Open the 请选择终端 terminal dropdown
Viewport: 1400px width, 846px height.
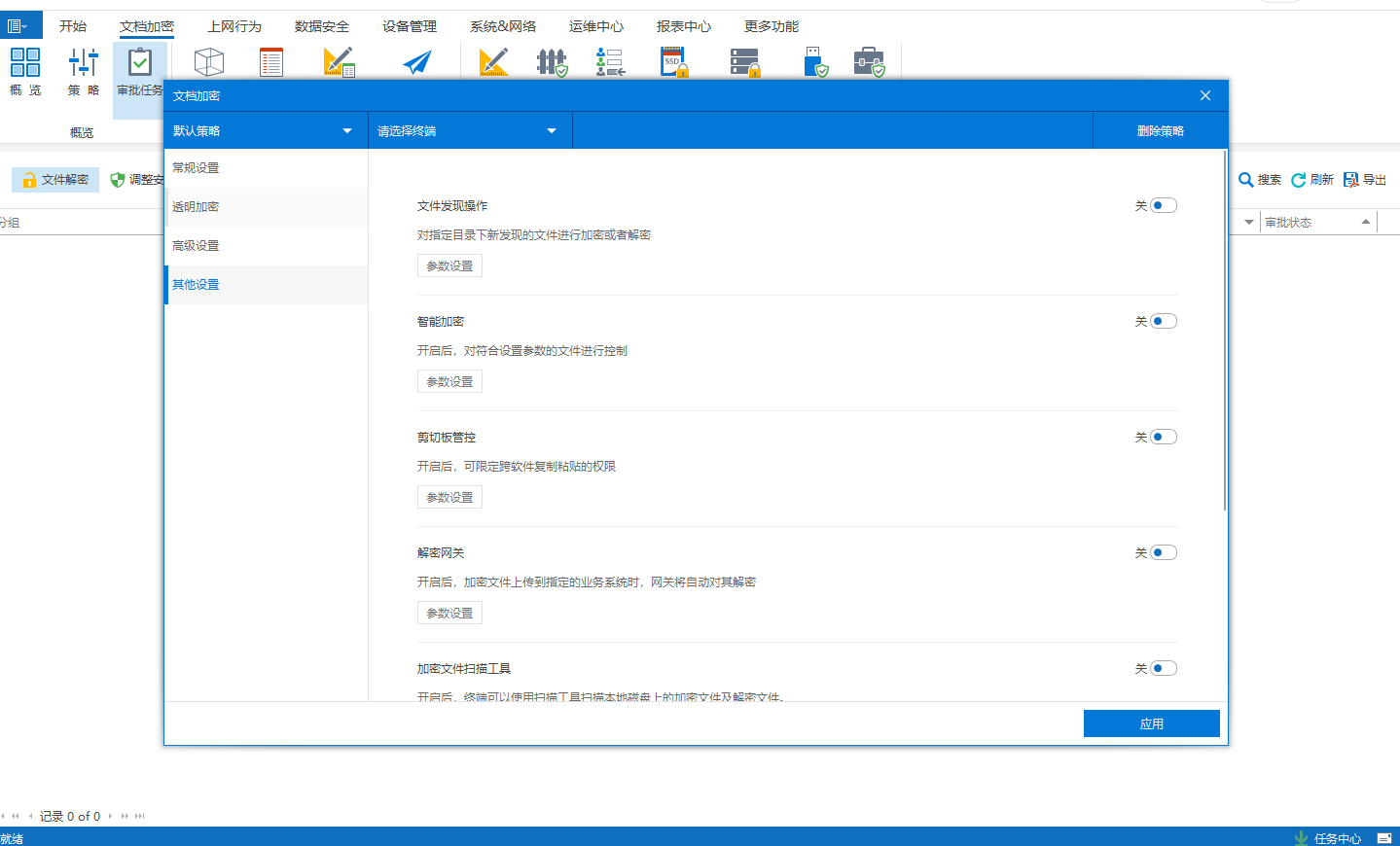pyautogui.click(x=469, y=131)
